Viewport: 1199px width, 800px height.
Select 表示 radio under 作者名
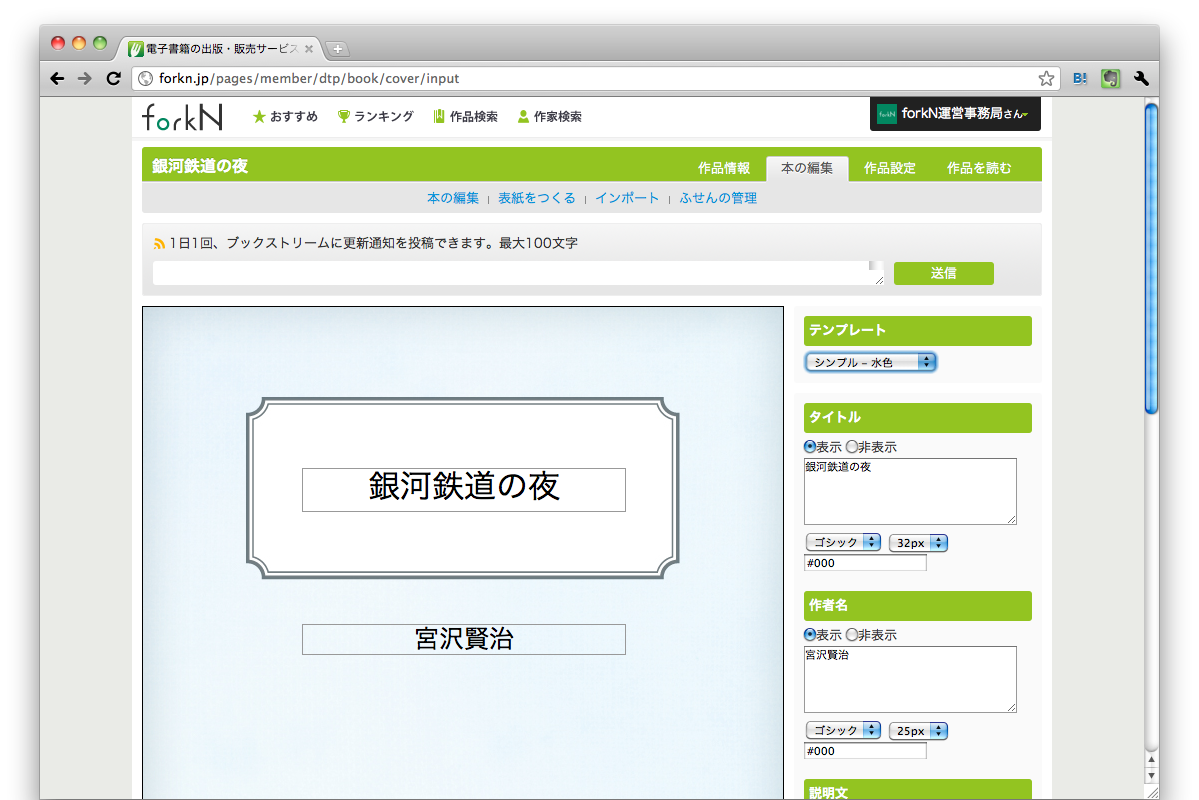coord(811,635)
